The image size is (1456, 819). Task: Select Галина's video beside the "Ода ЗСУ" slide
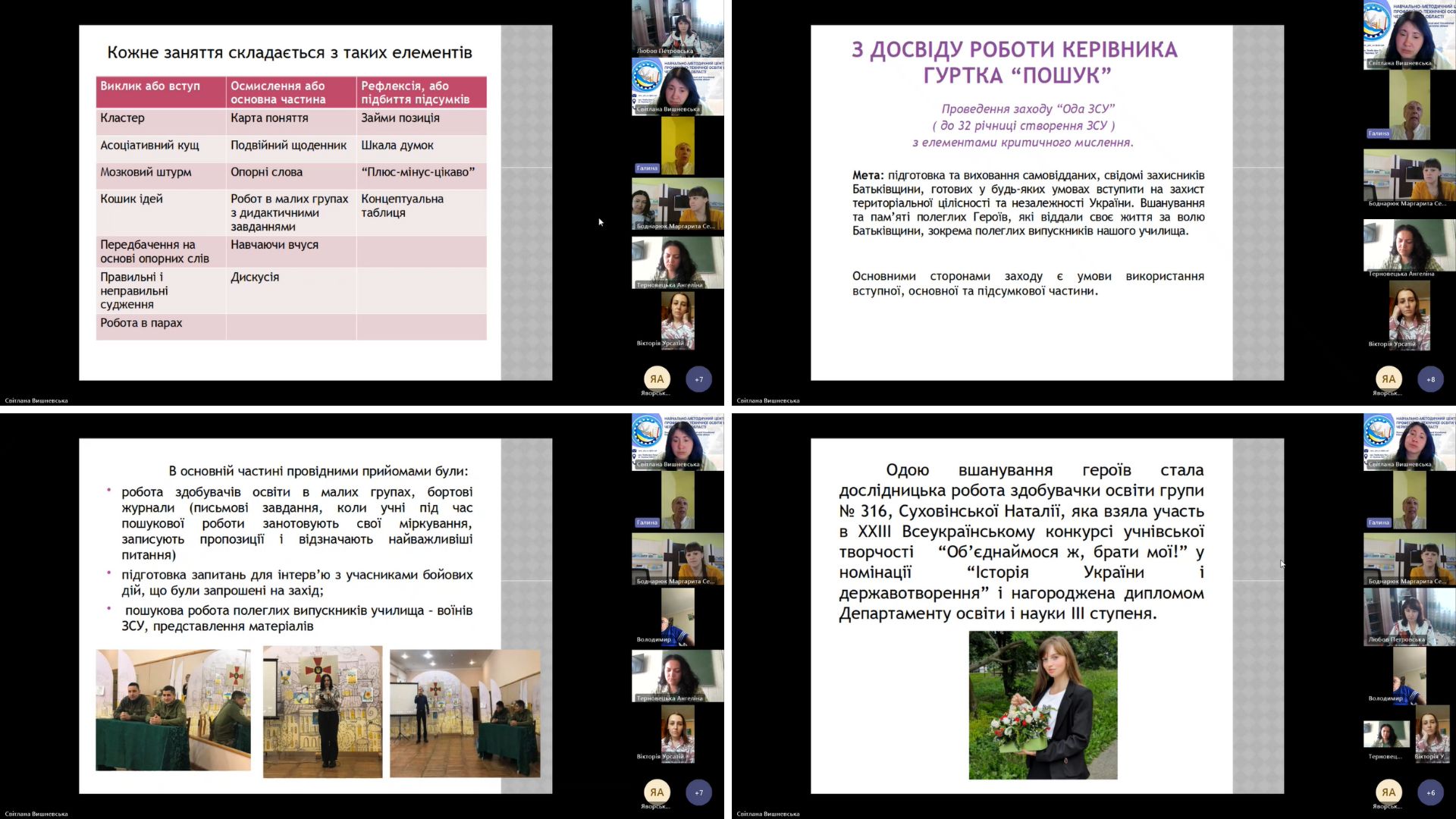1409,106
